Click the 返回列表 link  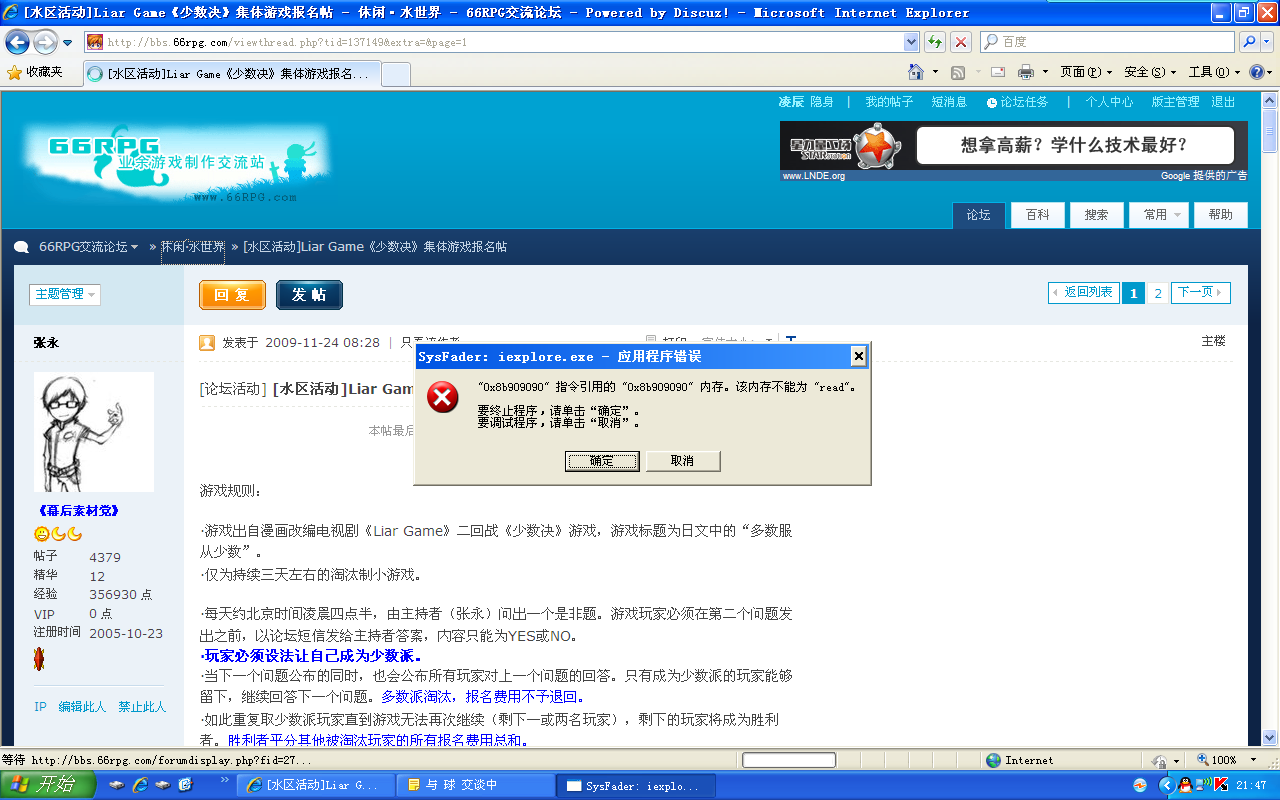(1083, 293)
